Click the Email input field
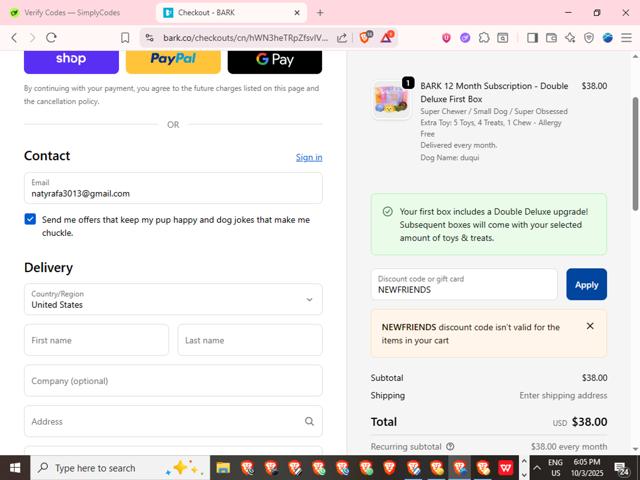 [x=173, y=188]
